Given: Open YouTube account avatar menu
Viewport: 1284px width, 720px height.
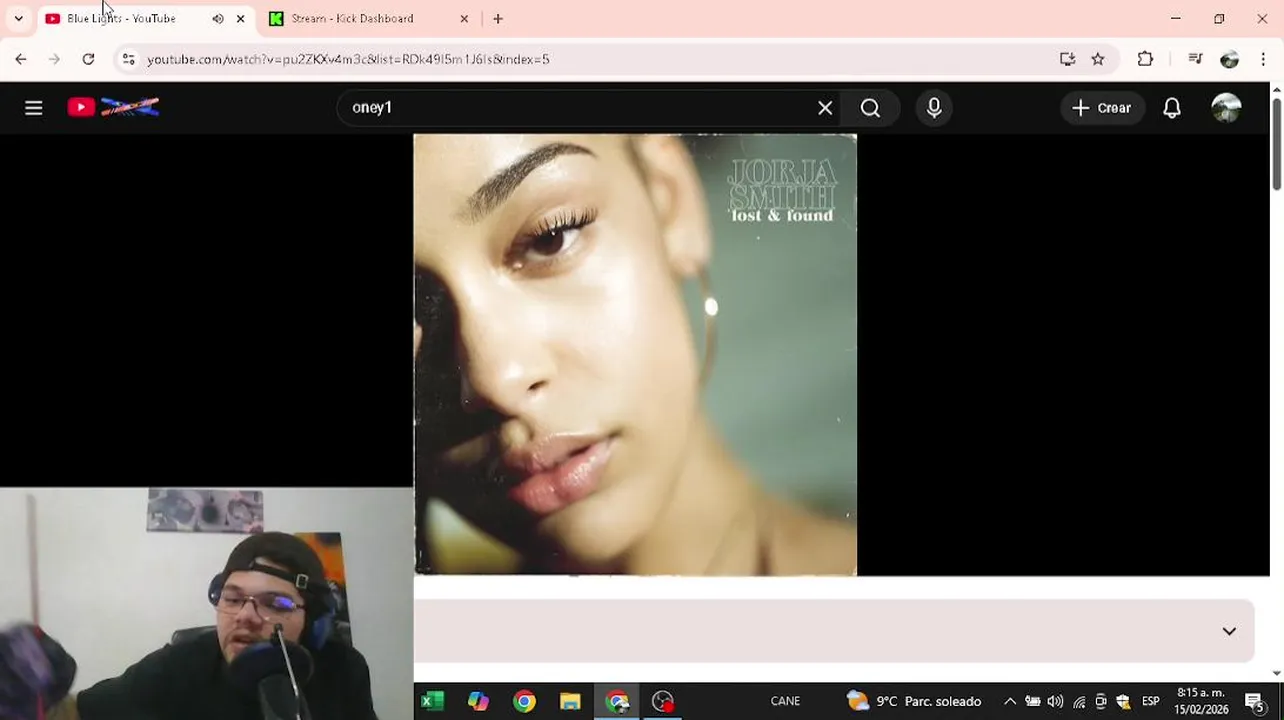Looking at the screenshot, I should tap(1226, 108).
